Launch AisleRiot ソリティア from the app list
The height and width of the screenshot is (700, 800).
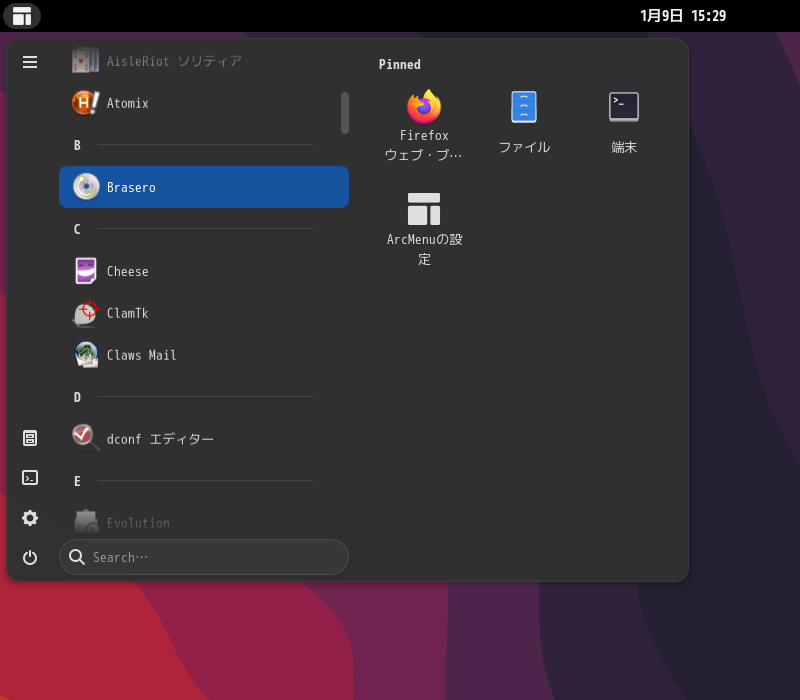(204, 61)
